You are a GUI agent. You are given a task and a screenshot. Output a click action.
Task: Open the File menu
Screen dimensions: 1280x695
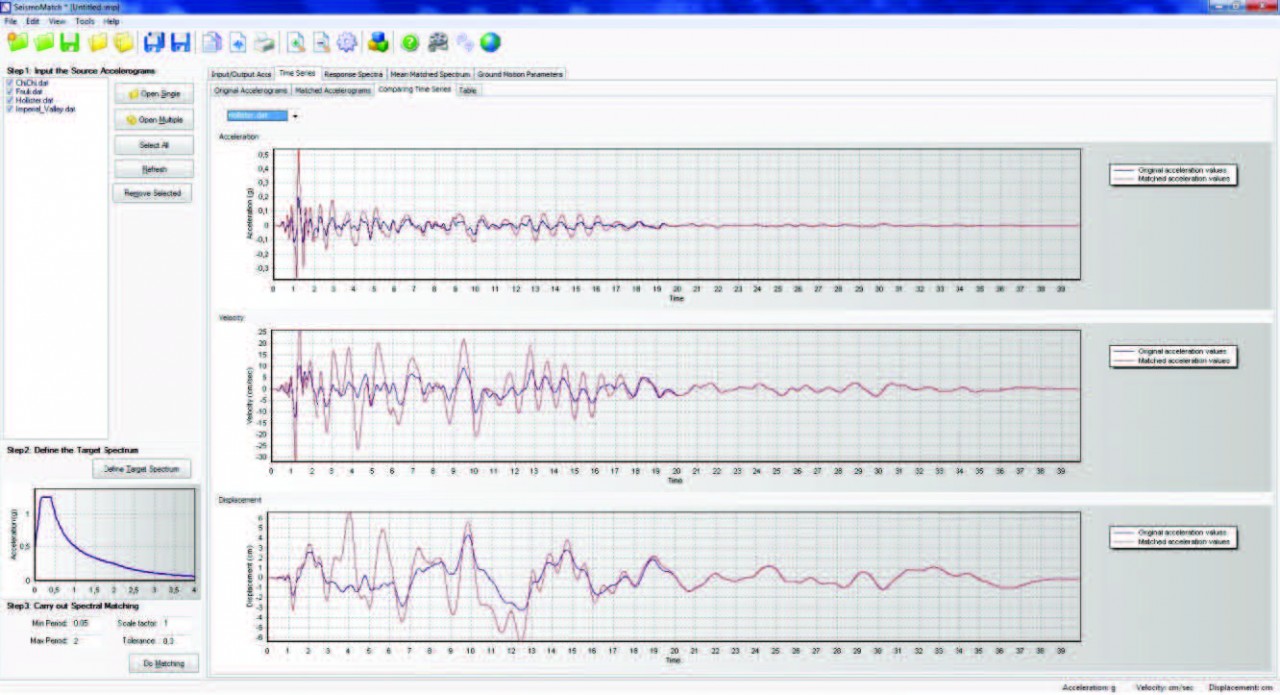pos(11,20)
